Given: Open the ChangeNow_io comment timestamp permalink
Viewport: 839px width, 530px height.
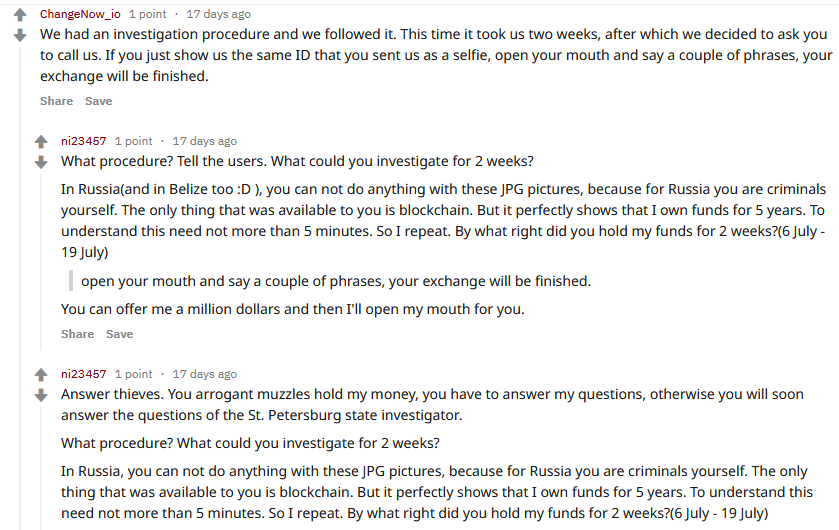Looking at the screenshot, I should click(x=218, y=14).
